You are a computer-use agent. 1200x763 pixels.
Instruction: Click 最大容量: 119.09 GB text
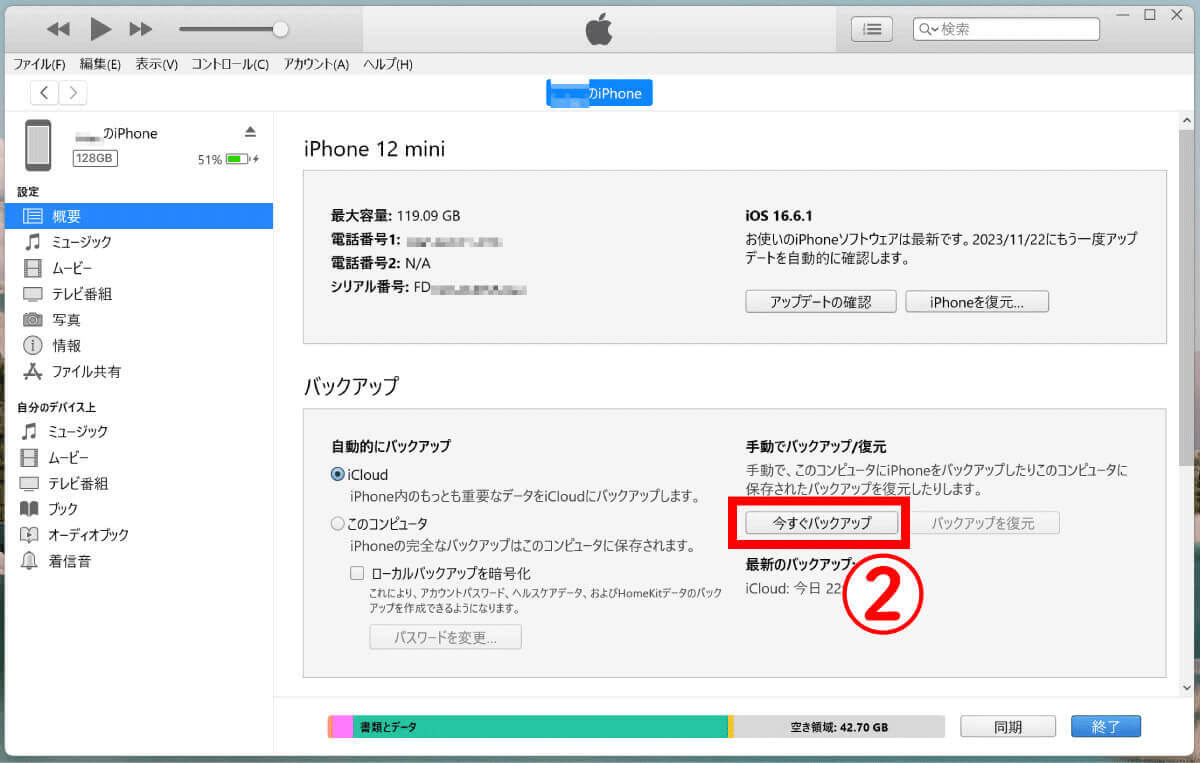(x=395, y=215)
